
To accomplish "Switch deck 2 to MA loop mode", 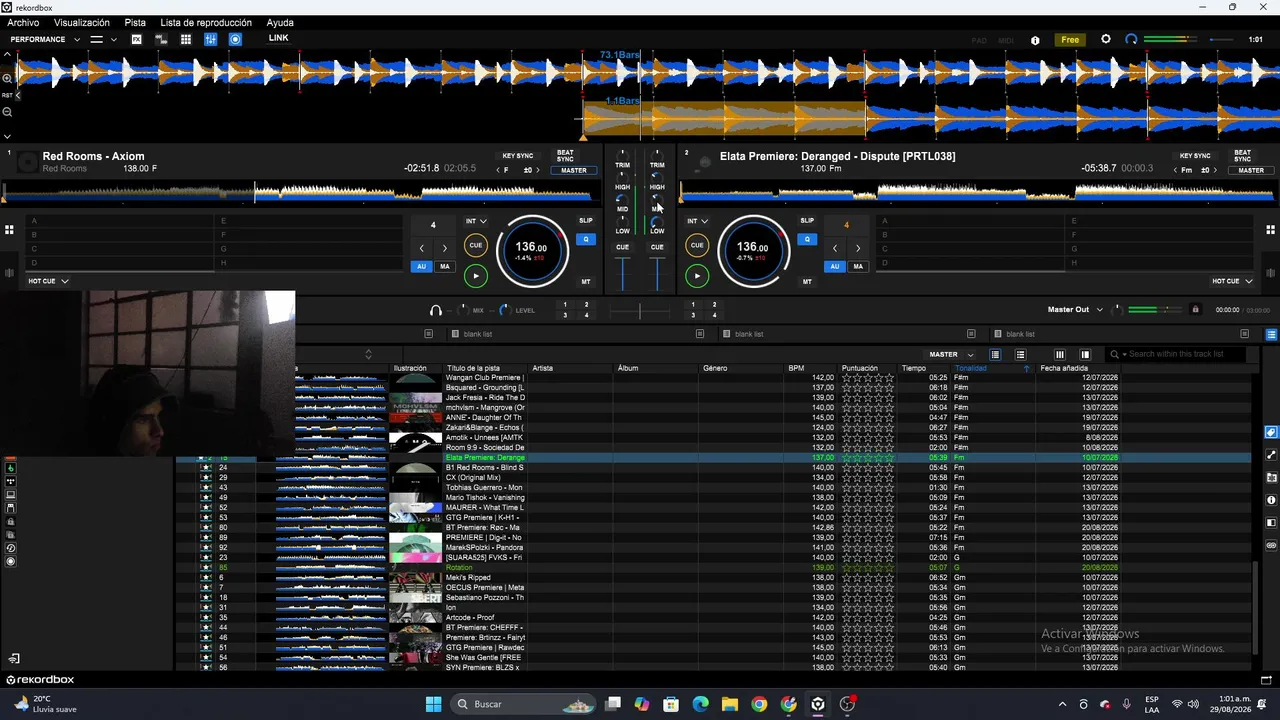I will (x=858, y=267).
